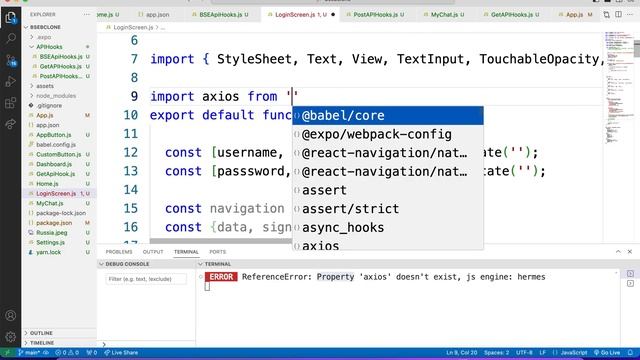Select @expo/webpack-config suggestion
Image resolution: width=640 pixels, height=360 pixels.
coord(388,134)
